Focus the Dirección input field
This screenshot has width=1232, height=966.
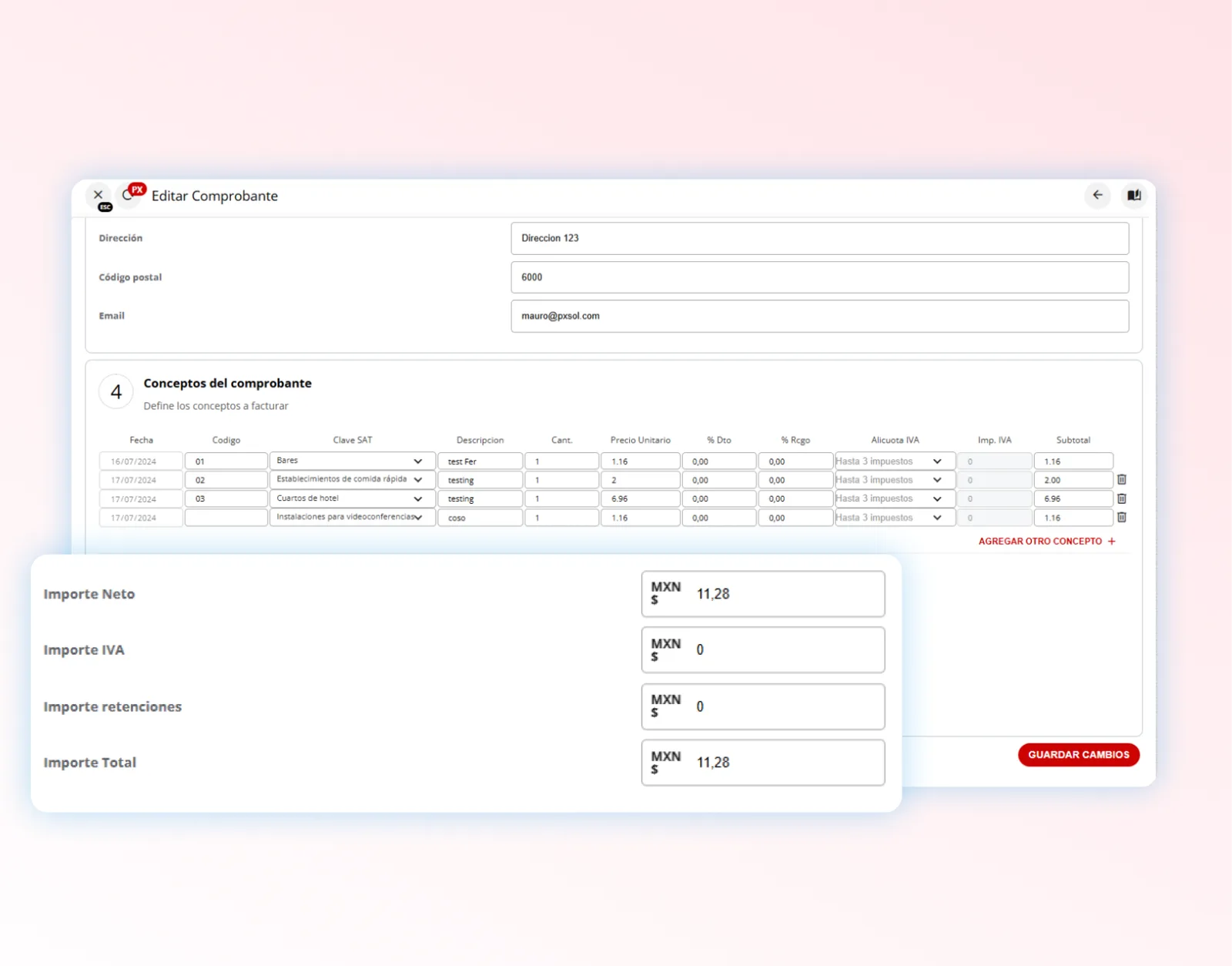pos(820,238)
